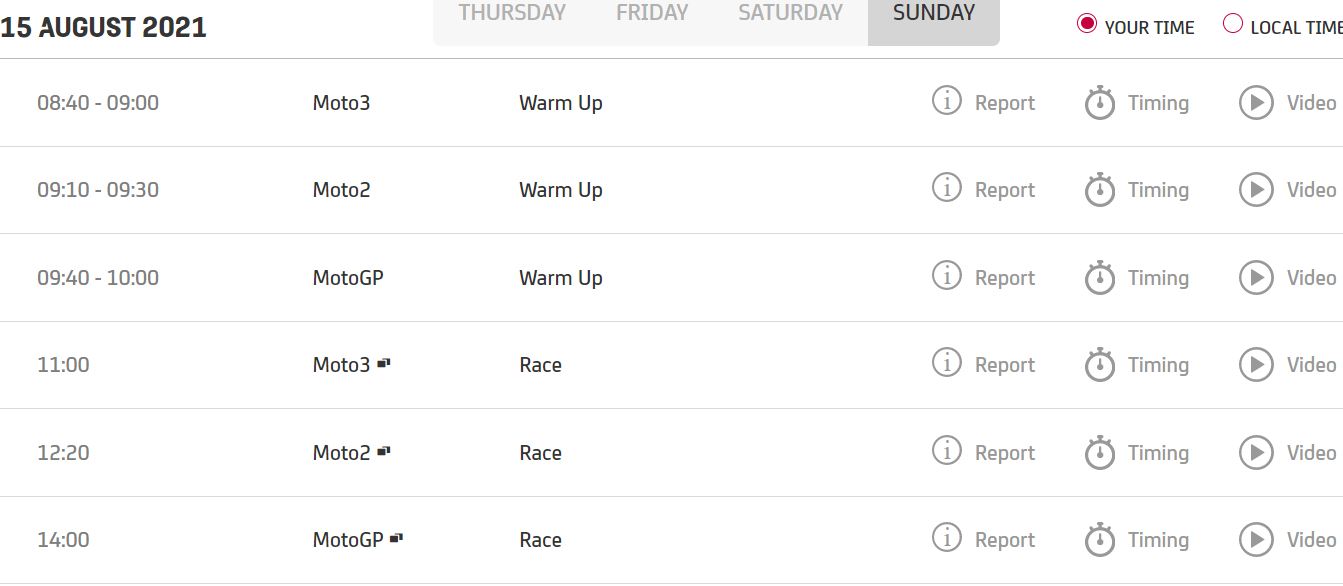Image resolution: width=1343 pixels, height=586 pixels.
Task: Click the Report info icon for Moto2 Race
Action: [x=946, y=451]
